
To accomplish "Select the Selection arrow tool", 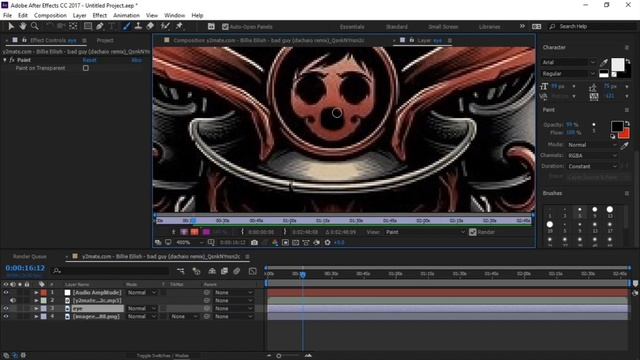I will 11,27.
